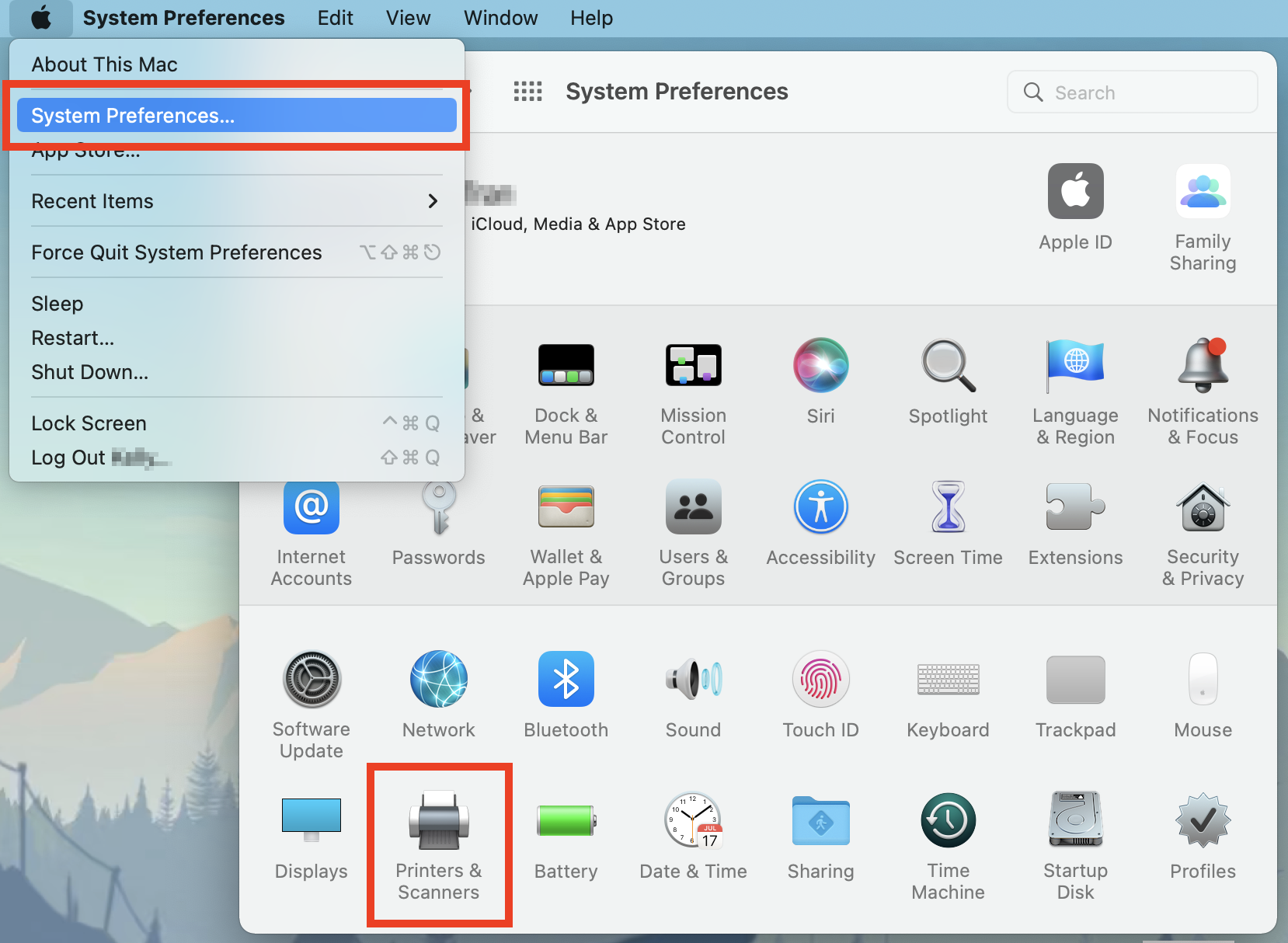Viewport: 1288px width, 943px height.
Task: Choose Shut Down… from the Apple menu
Action: (x=237, y=372)
